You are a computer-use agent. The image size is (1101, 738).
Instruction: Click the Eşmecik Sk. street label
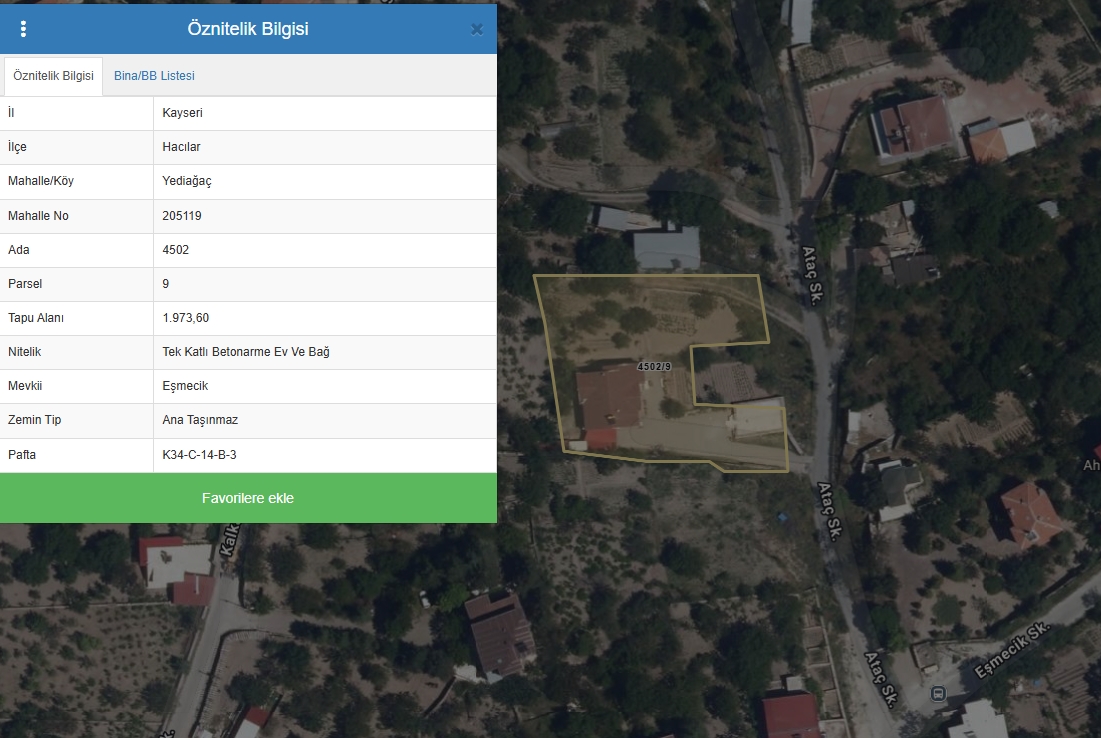(x=1013, y=650)
